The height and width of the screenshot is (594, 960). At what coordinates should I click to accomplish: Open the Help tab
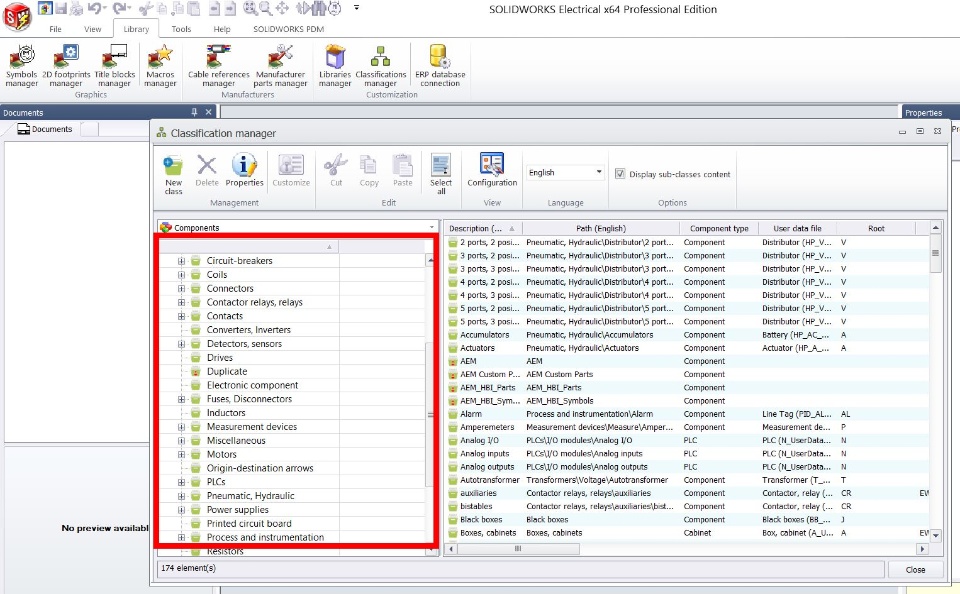coord(222,29)
